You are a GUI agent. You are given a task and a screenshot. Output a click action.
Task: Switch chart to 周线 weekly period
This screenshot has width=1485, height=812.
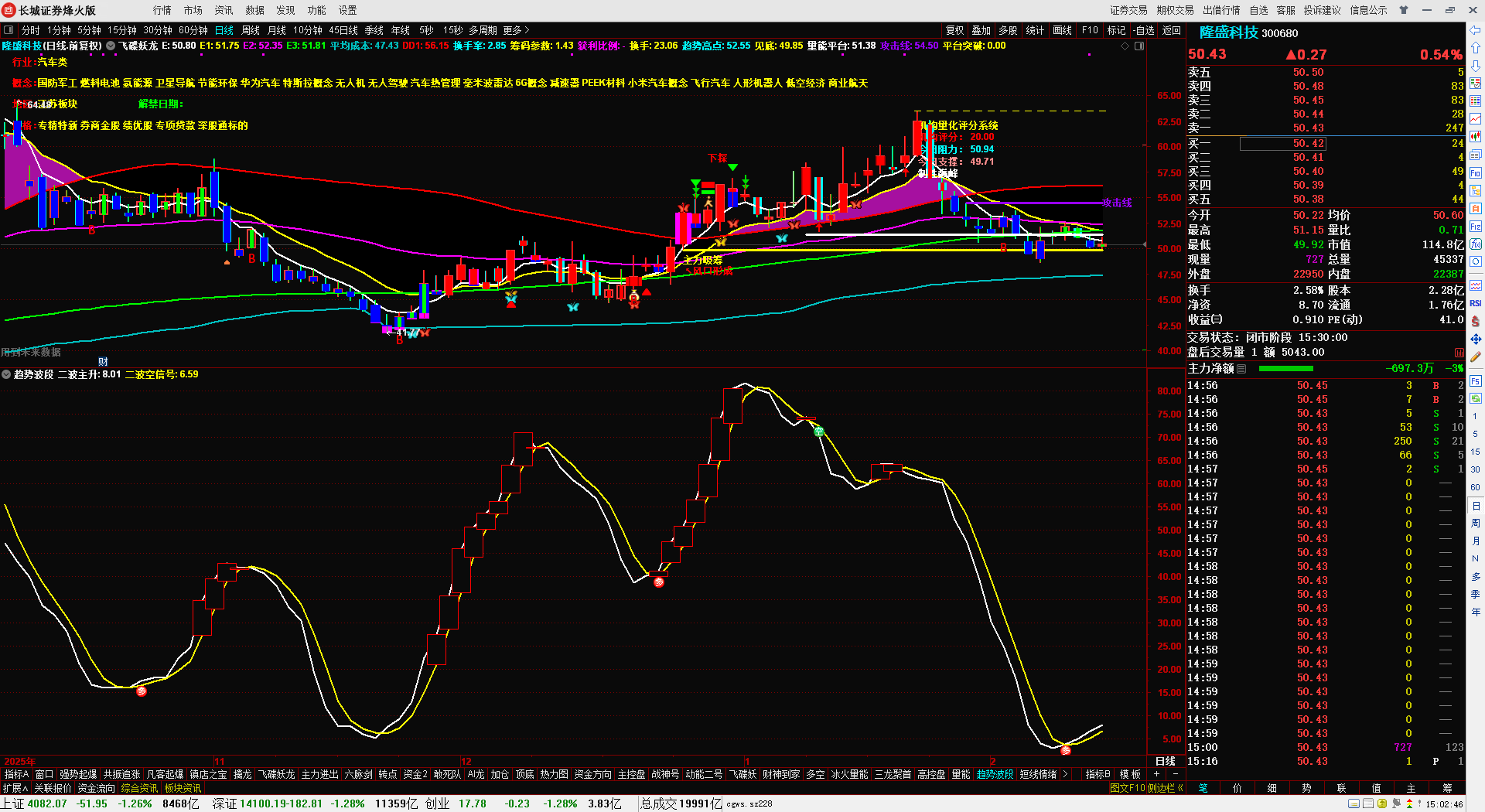click(251, 30)
